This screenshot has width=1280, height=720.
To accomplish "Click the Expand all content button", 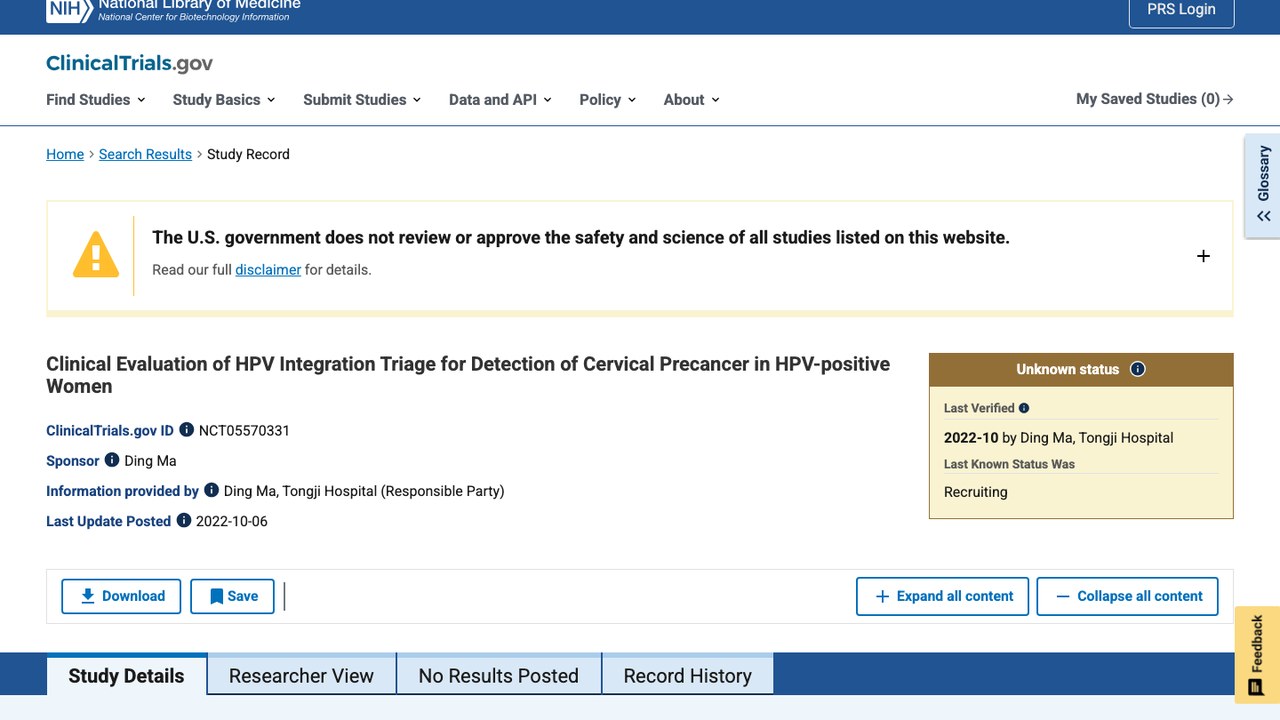I will pyautogui.click(x=943, y=596).
